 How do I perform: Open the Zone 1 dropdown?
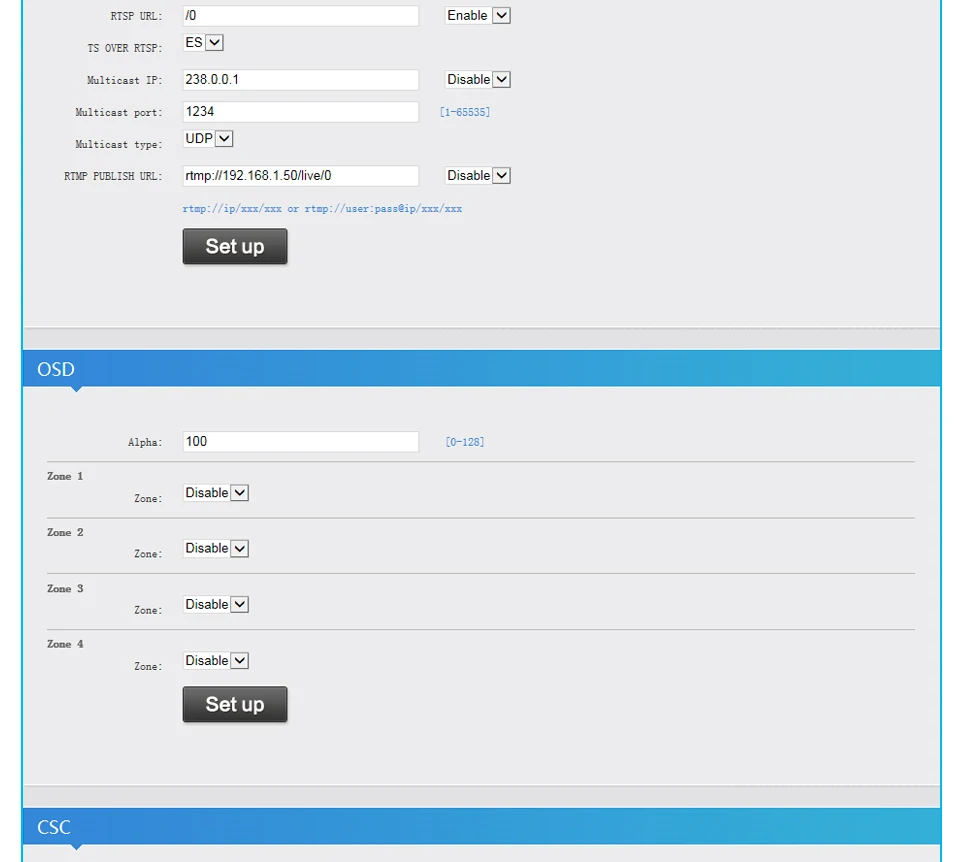point(216,493)
